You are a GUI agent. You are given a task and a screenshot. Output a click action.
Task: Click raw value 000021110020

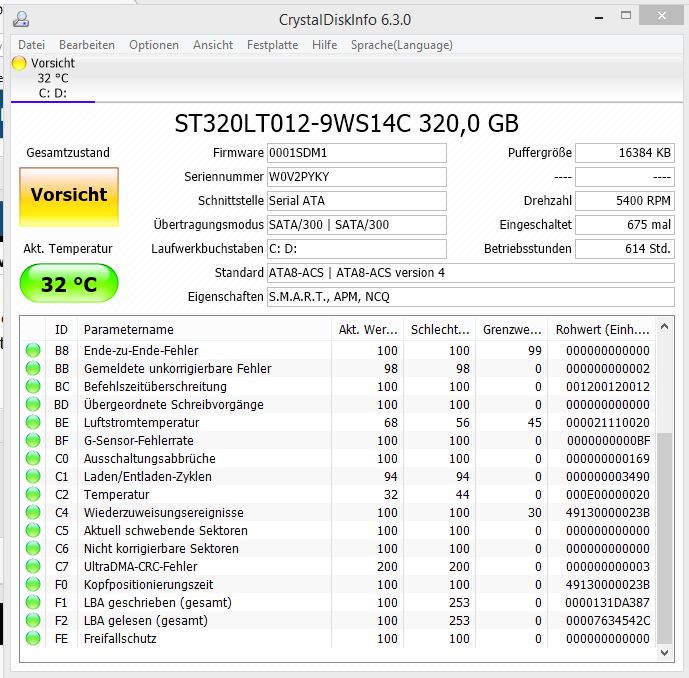click(x=608, y=423)
